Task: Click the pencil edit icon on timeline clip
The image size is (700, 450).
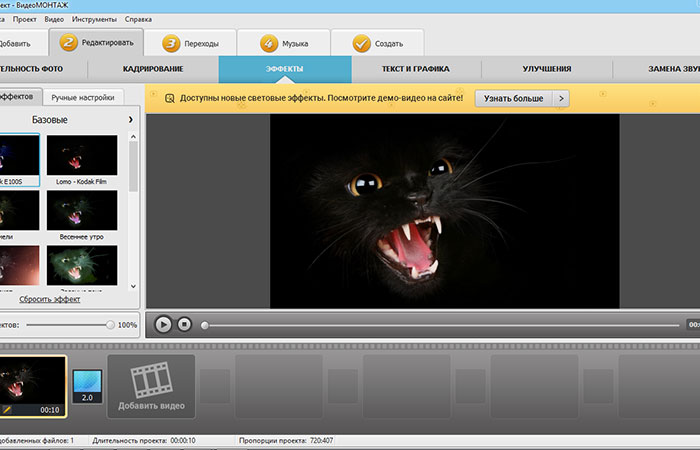Action: [7, 409]
